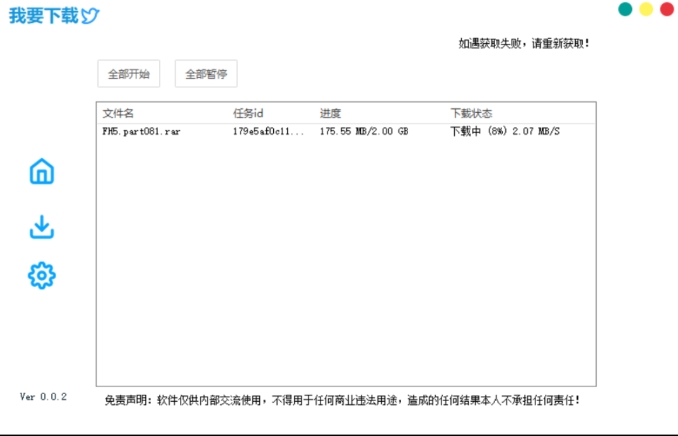The image size is (678, 436).
Task: Pause all downloads with 全部暂停
Action: tap(206, 74)
